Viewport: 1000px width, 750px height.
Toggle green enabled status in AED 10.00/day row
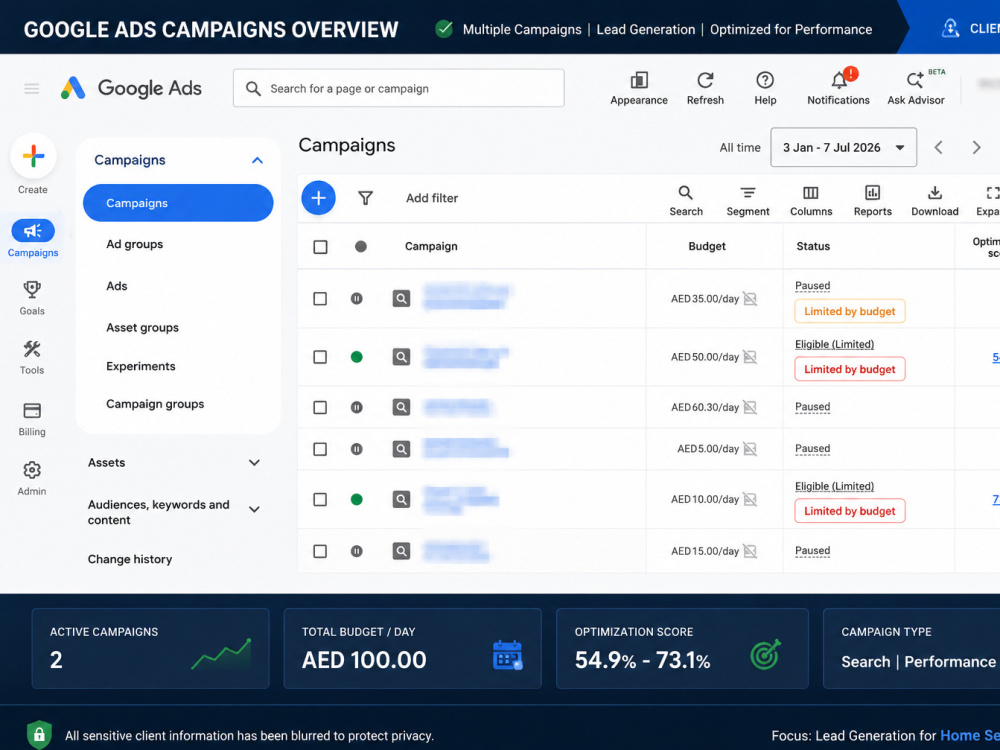(x=357, y=499)
